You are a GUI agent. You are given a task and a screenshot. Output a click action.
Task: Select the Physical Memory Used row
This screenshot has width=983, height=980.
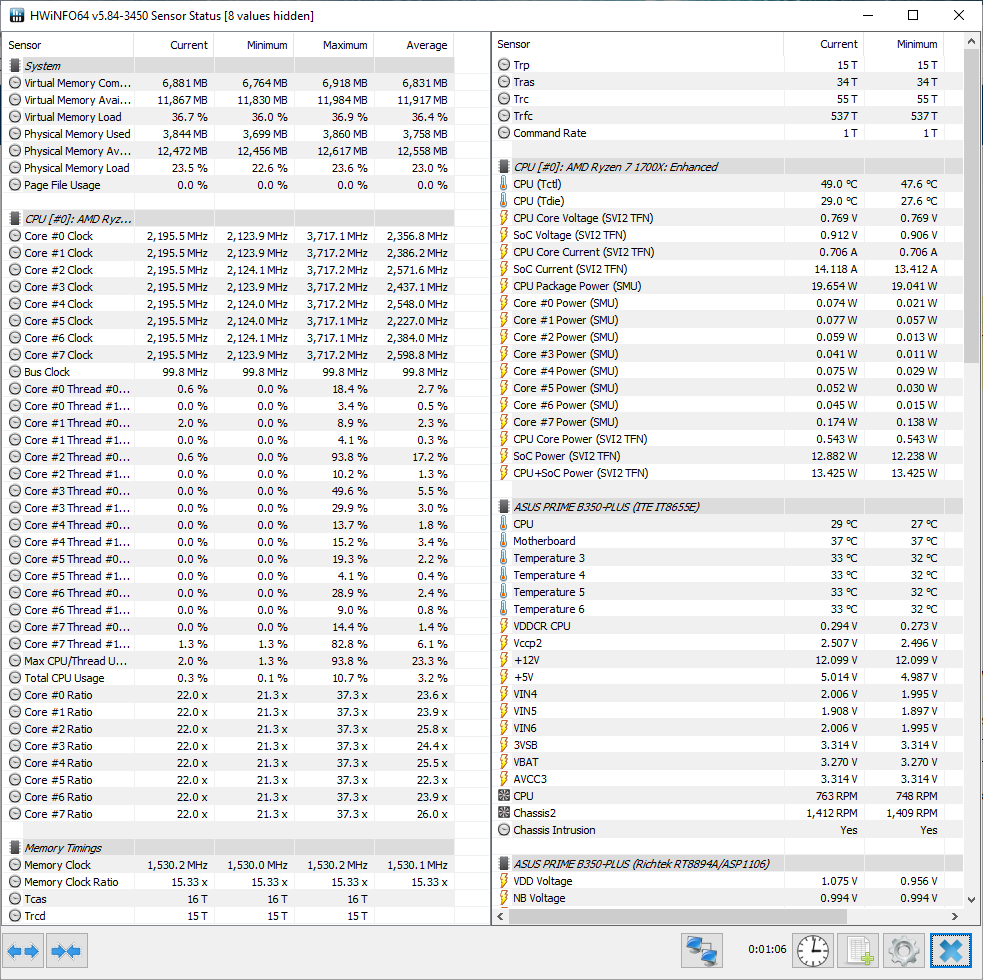click(228, 134)
